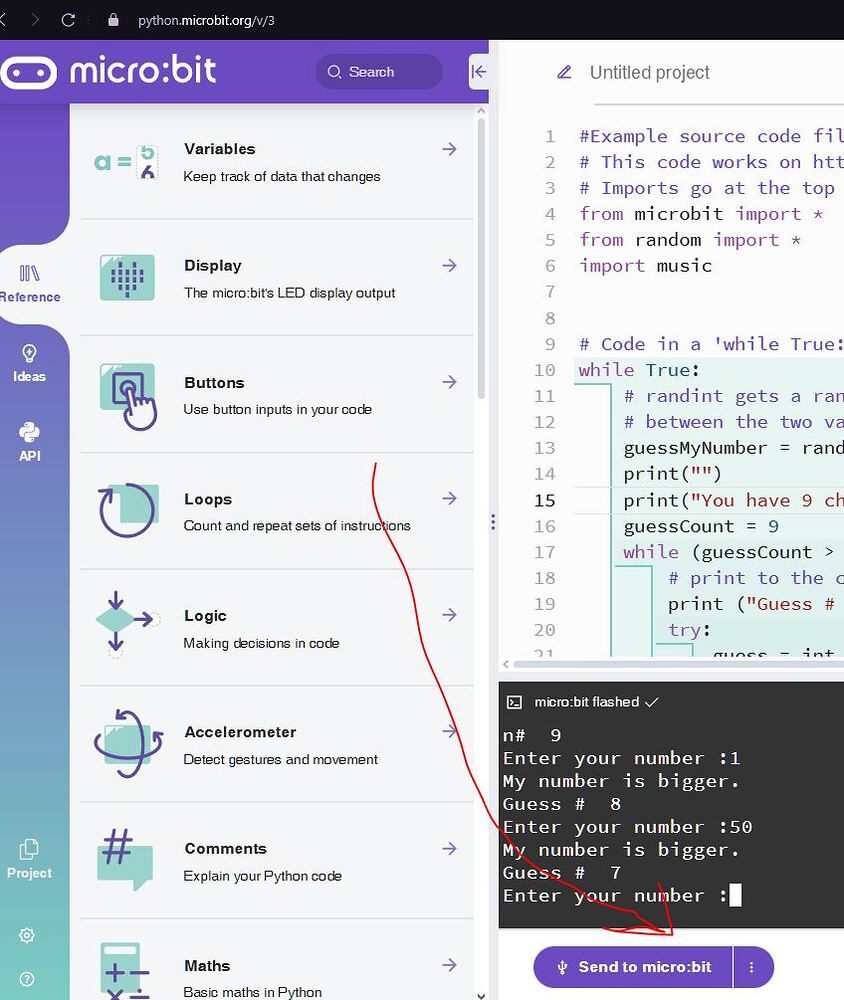Click the Search input field
Screen dimensions: 844x1000
(x=378, y=71)
